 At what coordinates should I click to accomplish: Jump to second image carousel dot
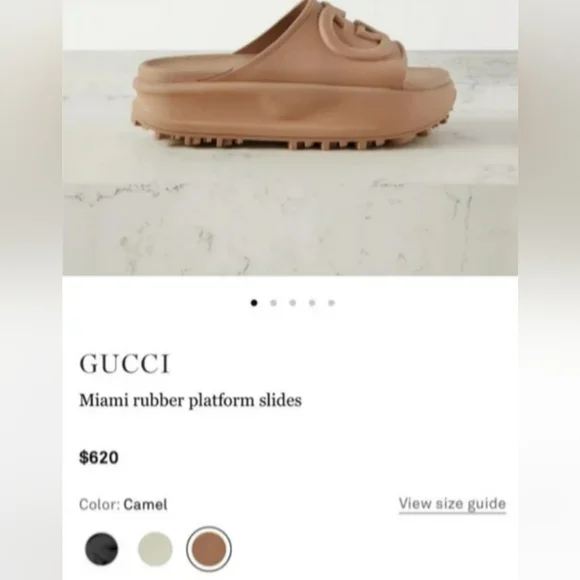click(273, 303)
